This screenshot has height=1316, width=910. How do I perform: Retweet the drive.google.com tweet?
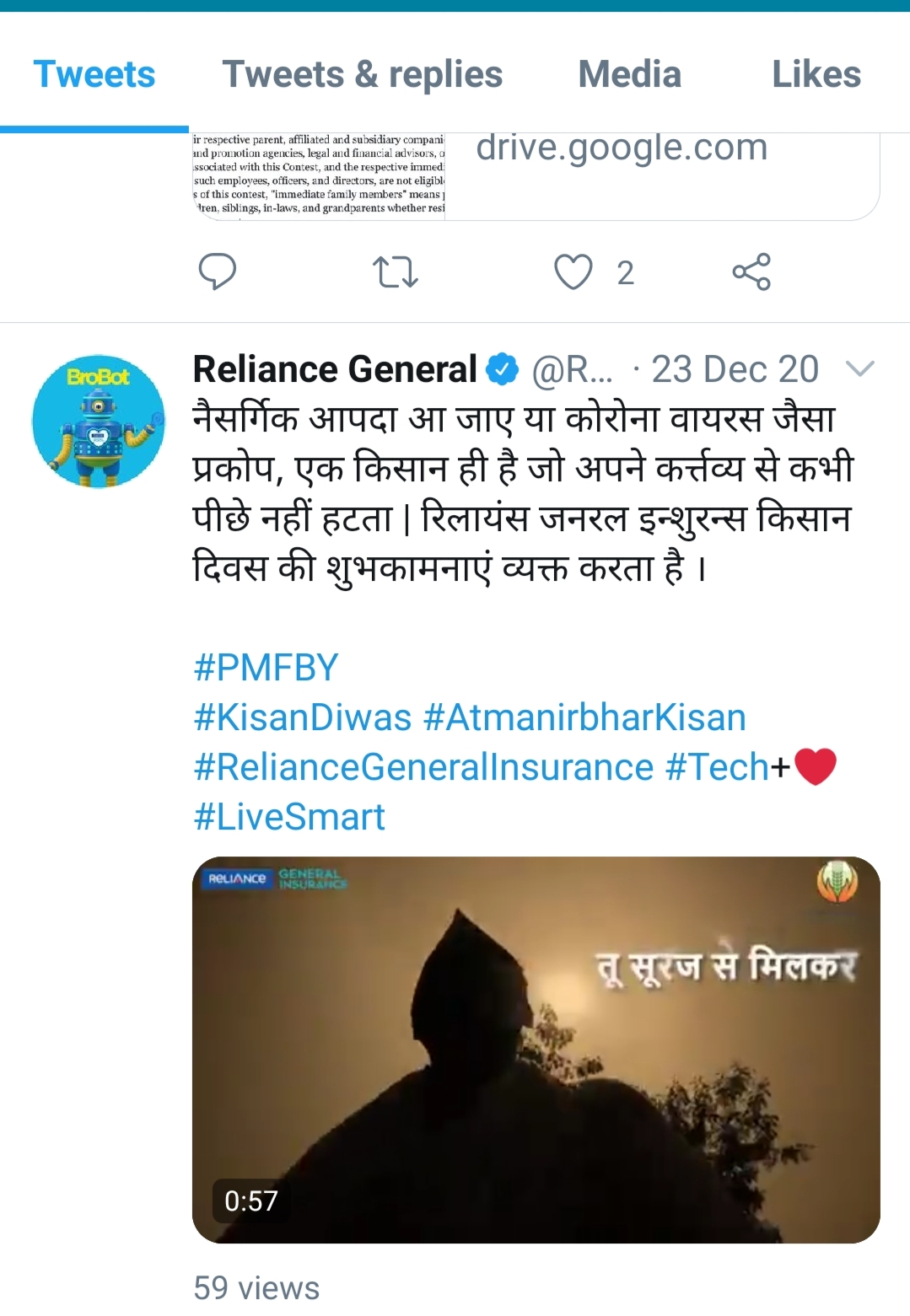tap(395, 272)
